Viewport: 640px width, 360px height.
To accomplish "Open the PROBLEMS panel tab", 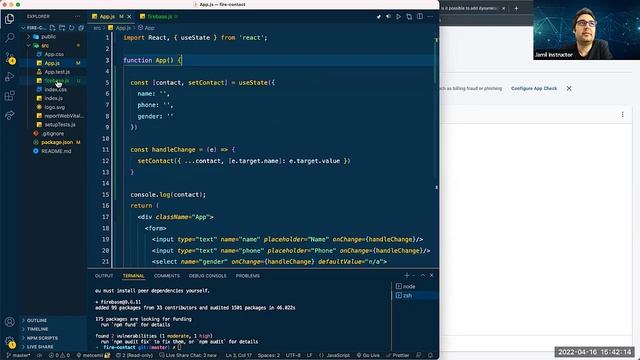I will click(247, 276).
